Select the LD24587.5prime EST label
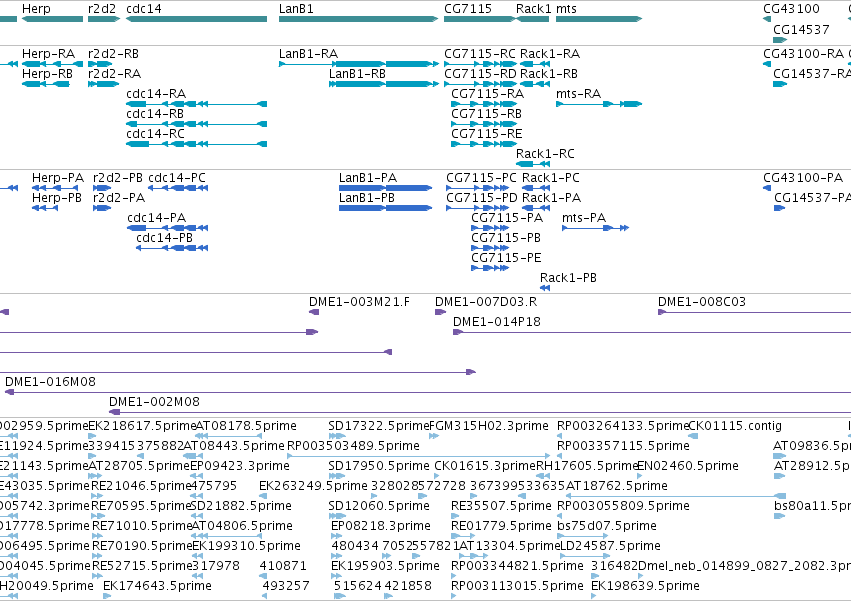The height and width of the screenshot is (601, 851). [x=610, y=546]
